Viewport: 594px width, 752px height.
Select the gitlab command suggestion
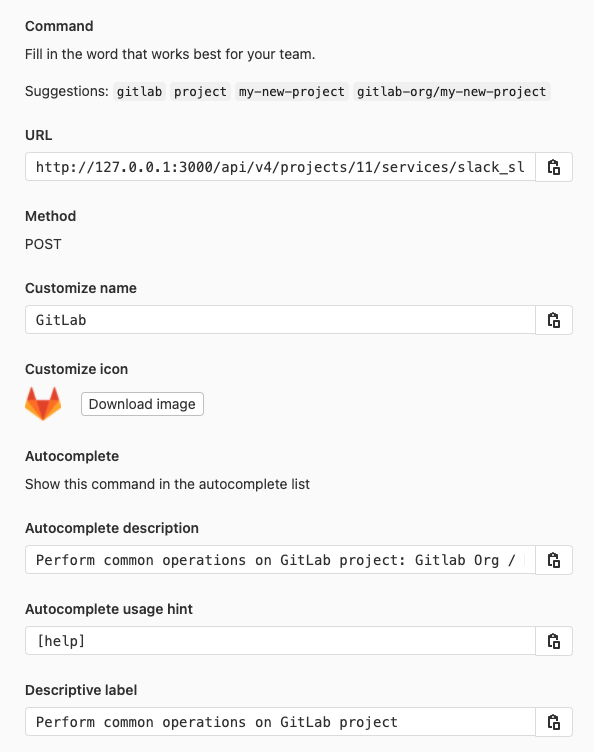(140, 92)
